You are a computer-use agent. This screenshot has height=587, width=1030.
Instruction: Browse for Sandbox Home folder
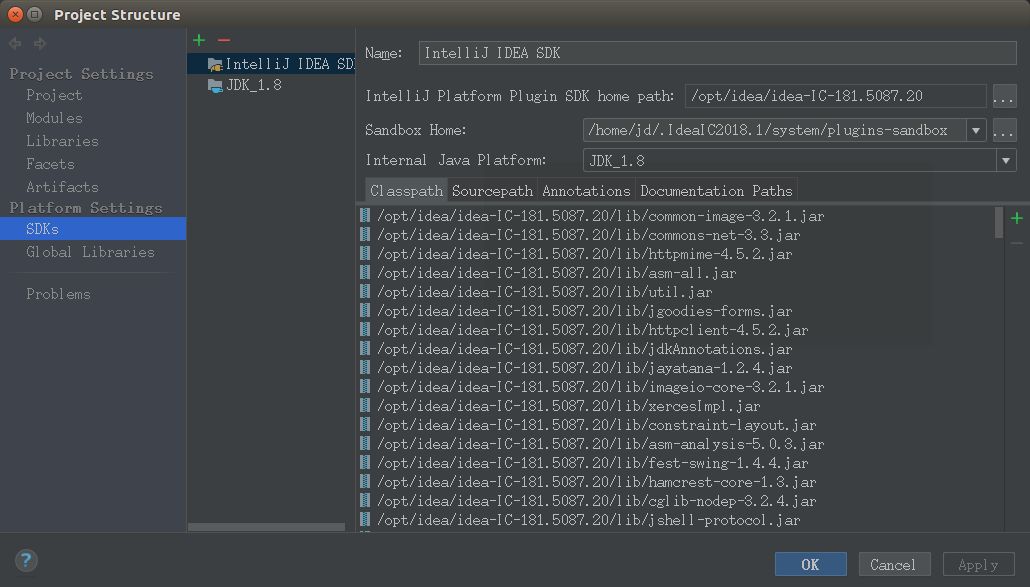[x=1004, y=131]
